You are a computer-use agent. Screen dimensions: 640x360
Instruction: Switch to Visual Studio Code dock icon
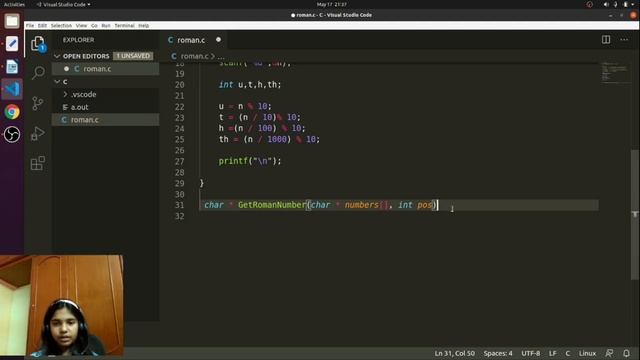pyautogui.click(x=12, y=89)
